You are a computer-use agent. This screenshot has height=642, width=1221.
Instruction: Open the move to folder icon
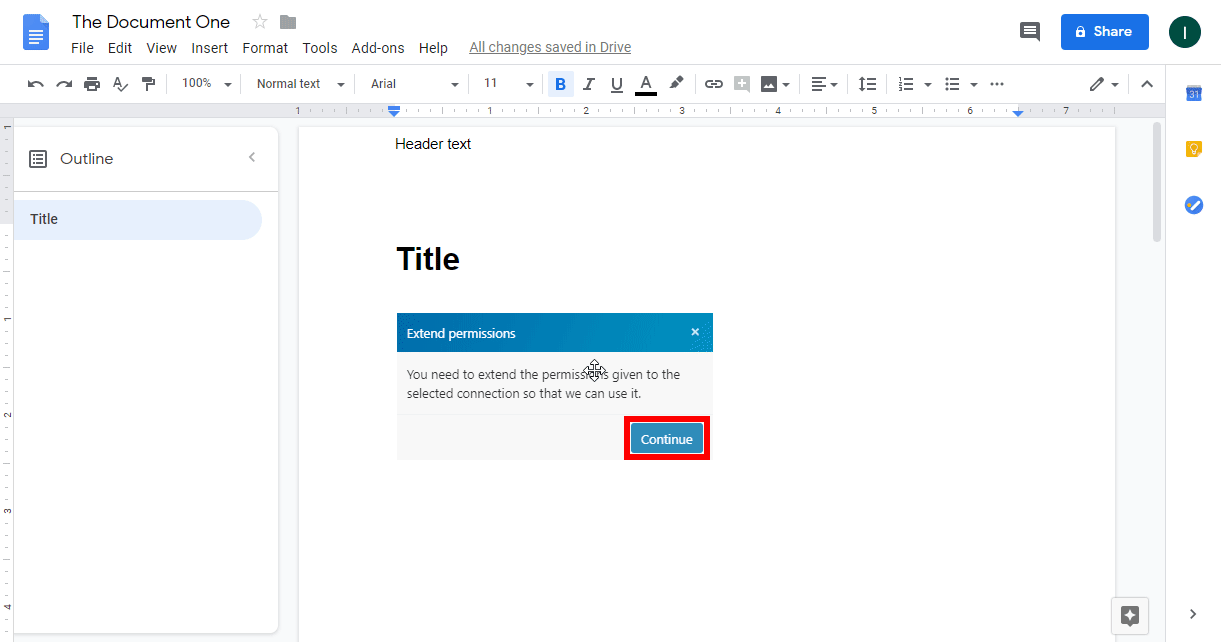[288, 22]
